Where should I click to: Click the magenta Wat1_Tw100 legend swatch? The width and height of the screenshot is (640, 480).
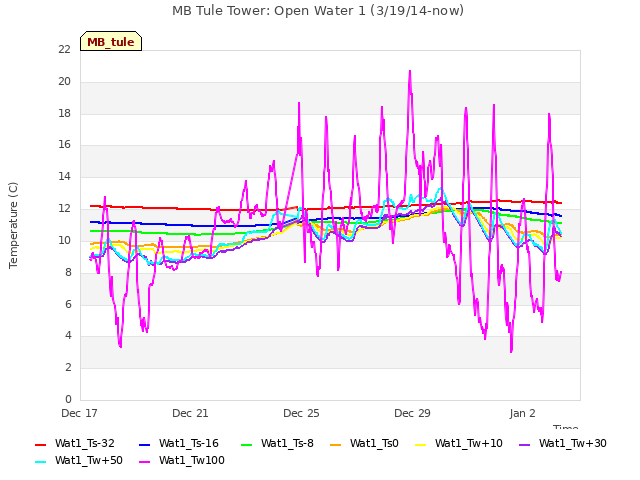(144, 462)
